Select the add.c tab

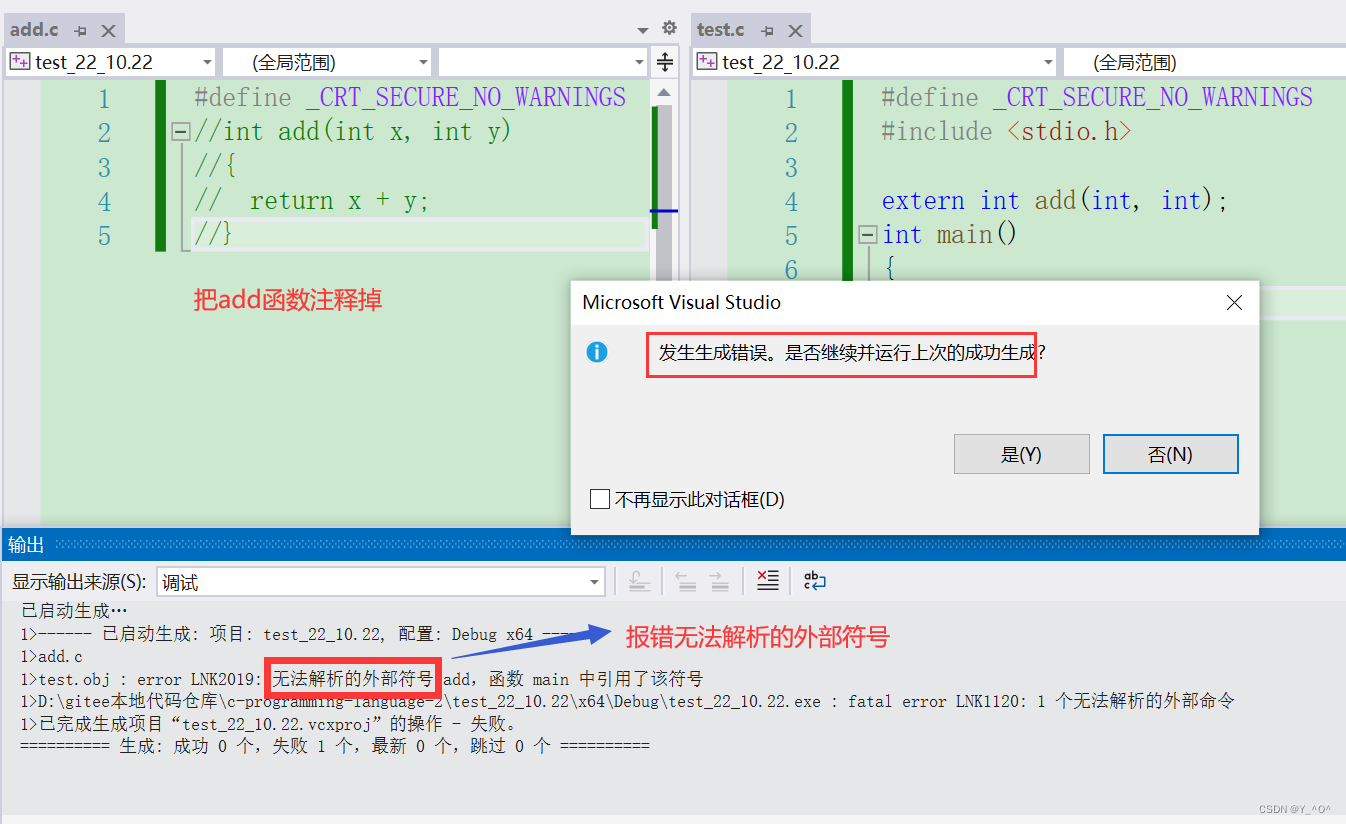coord(33,29)
